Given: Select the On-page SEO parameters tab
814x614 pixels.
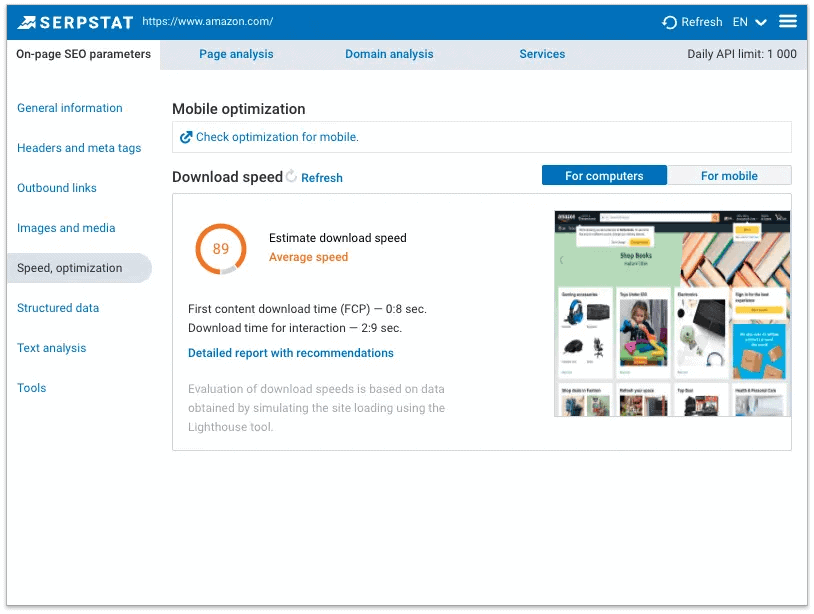Looking at the screenshot, I should (82, 54).
